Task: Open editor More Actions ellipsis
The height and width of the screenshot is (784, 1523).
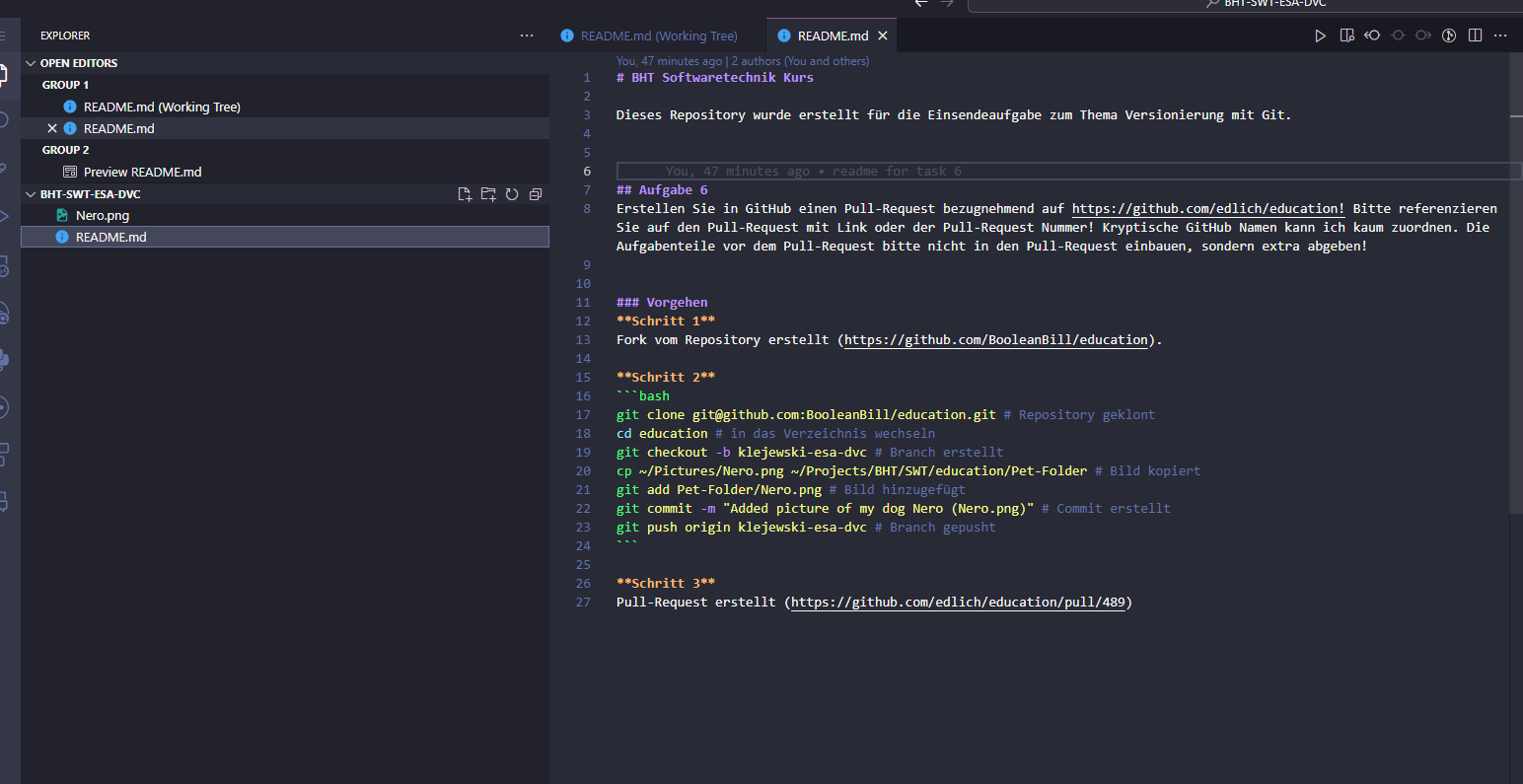Action: (1500, 36)
